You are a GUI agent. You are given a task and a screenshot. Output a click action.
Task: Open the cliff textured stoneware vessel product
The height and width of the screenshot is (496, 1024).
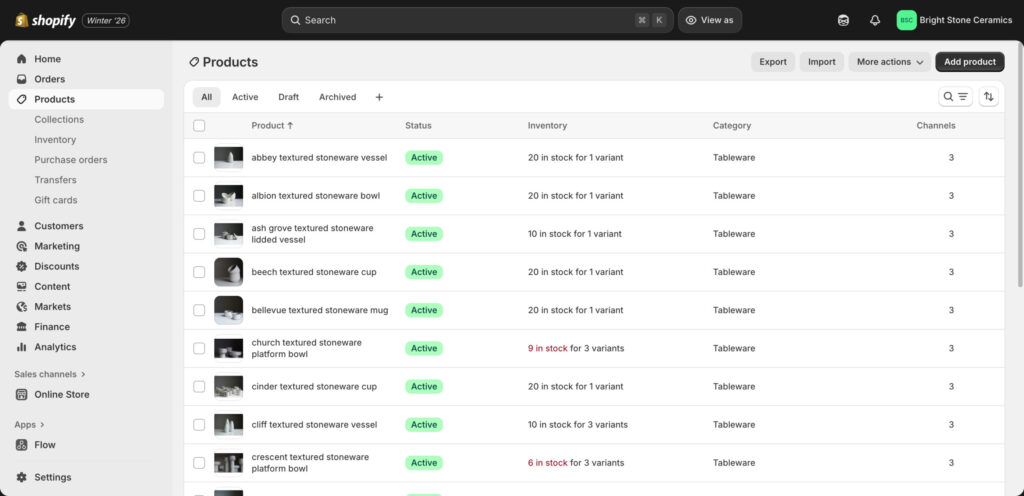click(314, 425)
